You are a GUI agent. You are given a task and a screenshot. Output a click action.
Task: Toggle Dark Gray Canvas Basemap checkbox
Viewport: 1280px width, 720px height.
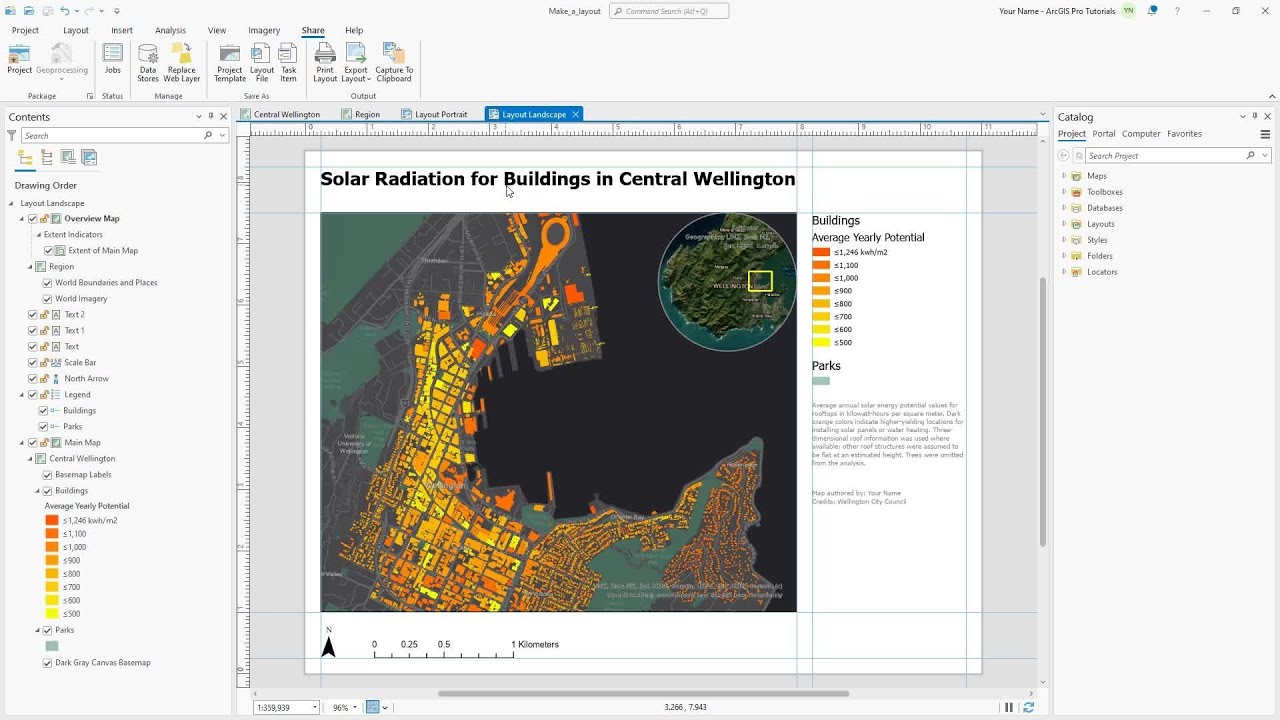point(47,663)
